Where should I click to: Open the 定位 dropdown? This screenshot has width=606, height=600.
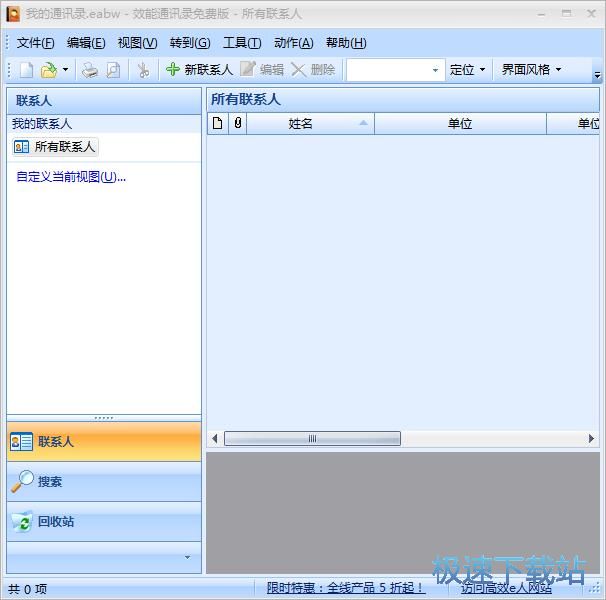coord(467,70)
